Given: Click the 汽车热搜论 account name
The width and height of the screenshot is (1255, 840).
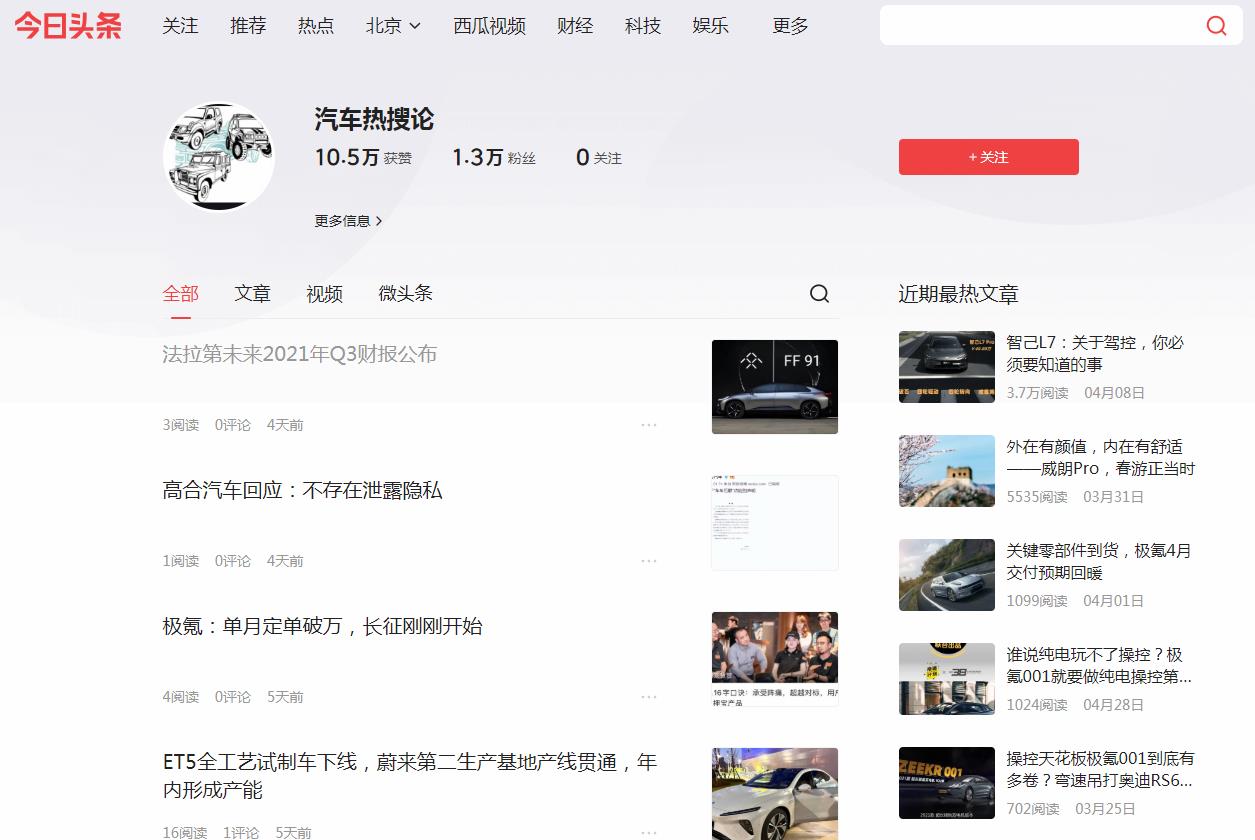Looking at the screenshot, I should coord(374,119).
